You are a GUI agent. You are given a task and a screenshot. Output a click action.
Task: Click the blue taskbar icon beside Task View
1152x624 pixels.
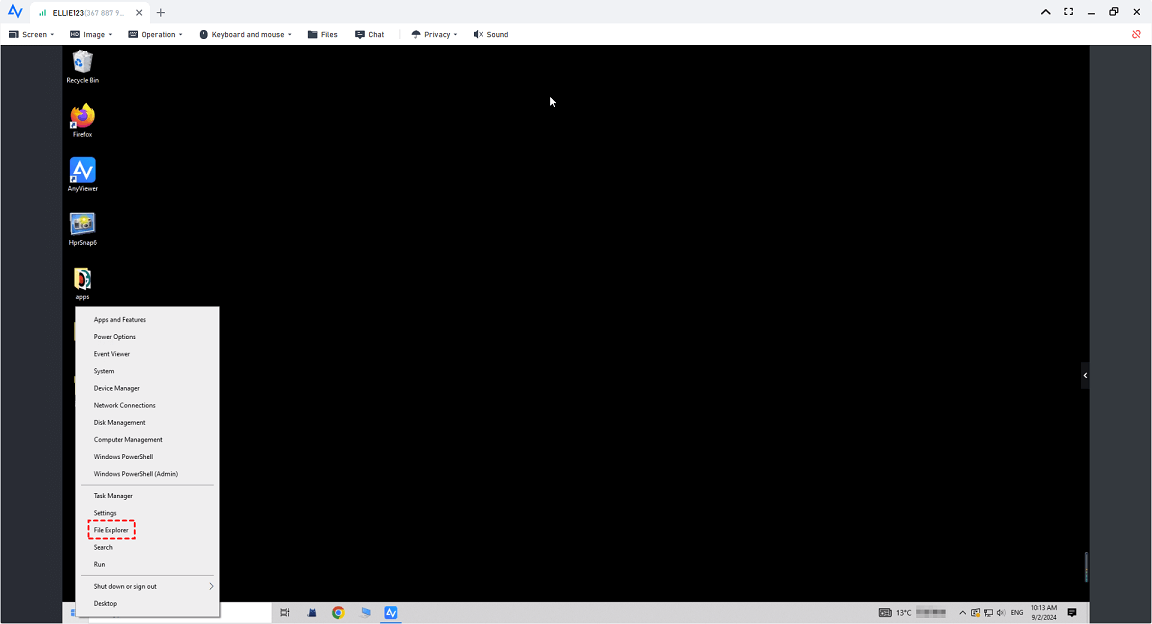coord(312,612)
